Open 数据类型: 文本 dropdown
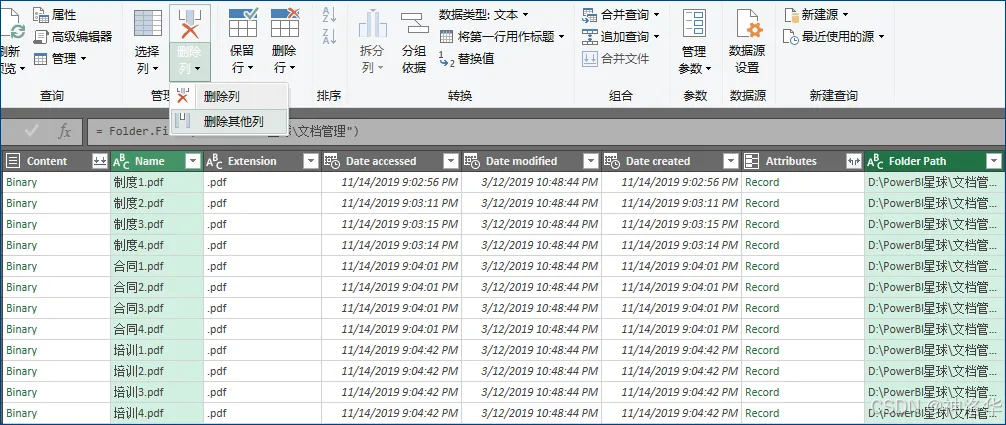Screen dimensions: 1006x425 (x=484, y=14)
